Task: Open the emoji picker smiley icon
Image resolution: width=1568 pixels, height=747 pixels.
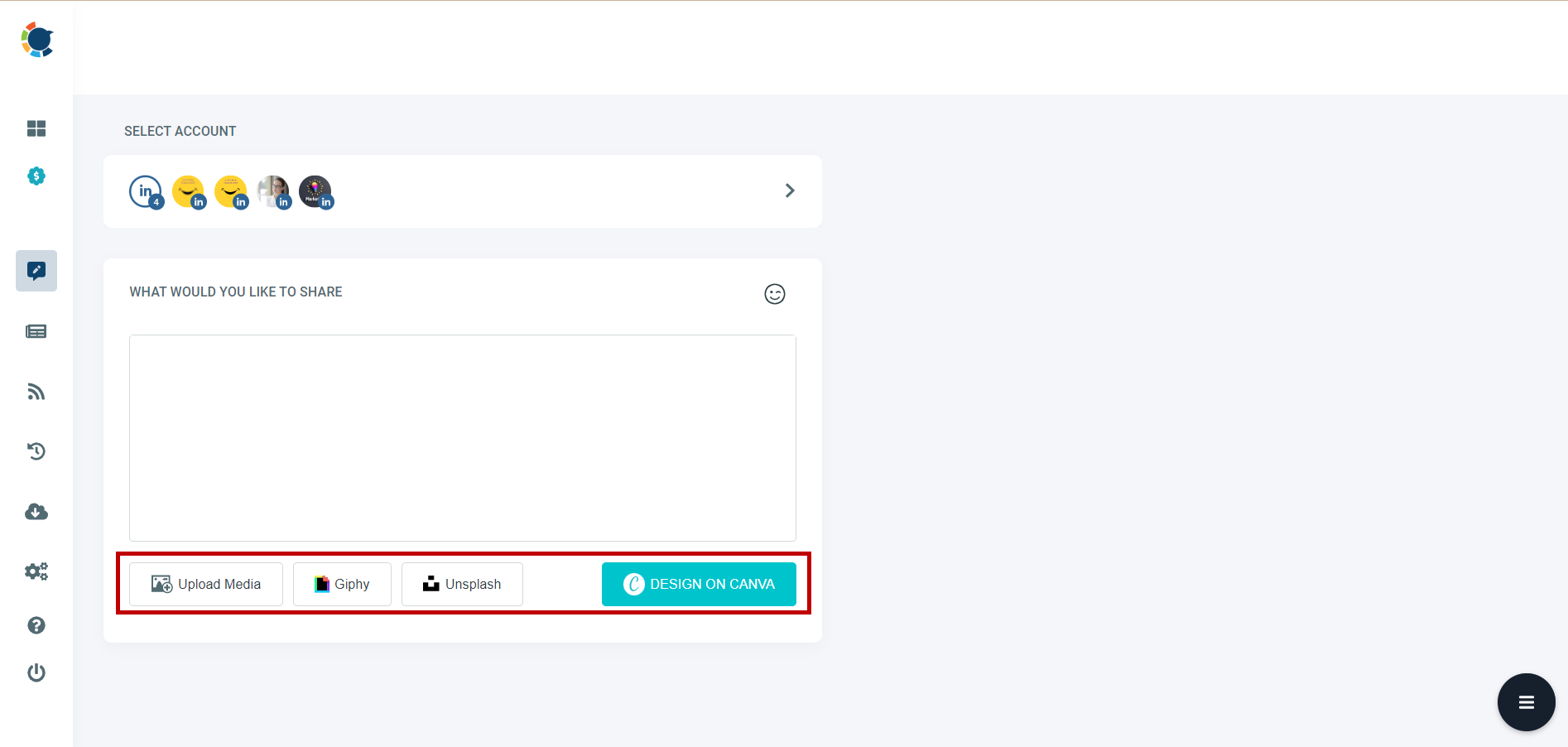Action: (x=774, y=293)
